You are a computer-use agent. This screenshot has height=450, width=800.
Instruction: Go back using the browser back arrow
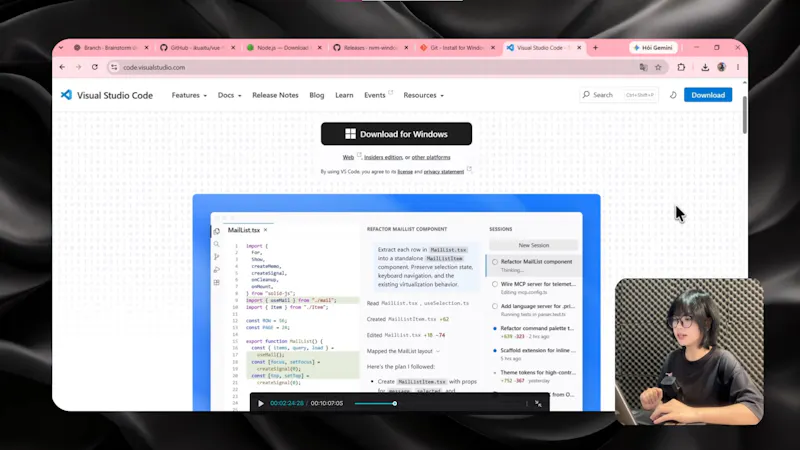pos(62,67)
